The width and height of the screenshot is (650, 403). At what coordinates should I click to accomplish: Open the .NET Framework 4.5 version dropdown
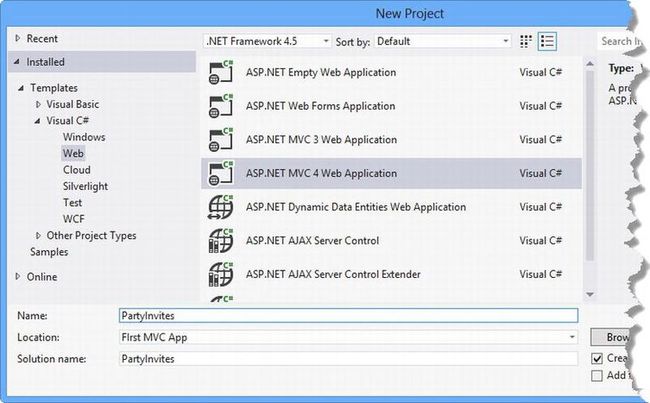[x=267, y=41]
